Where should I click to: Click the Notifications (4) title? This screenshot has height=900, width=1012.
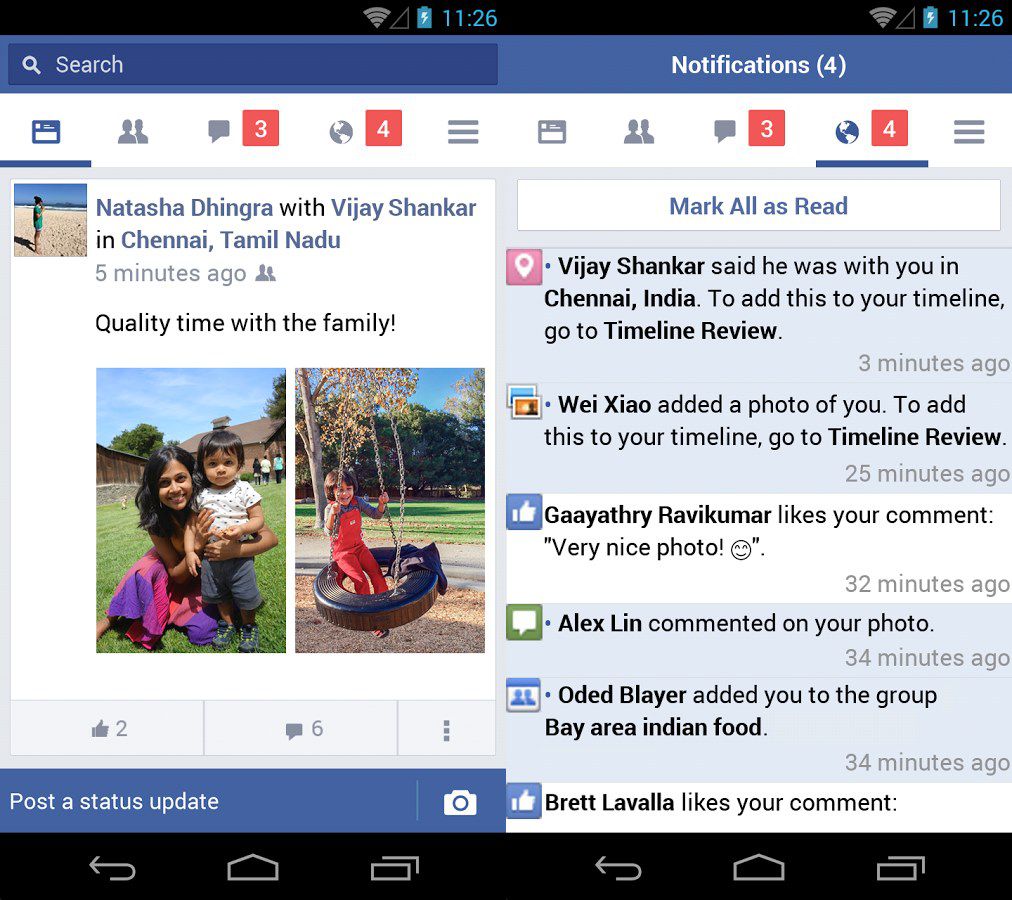759,65
